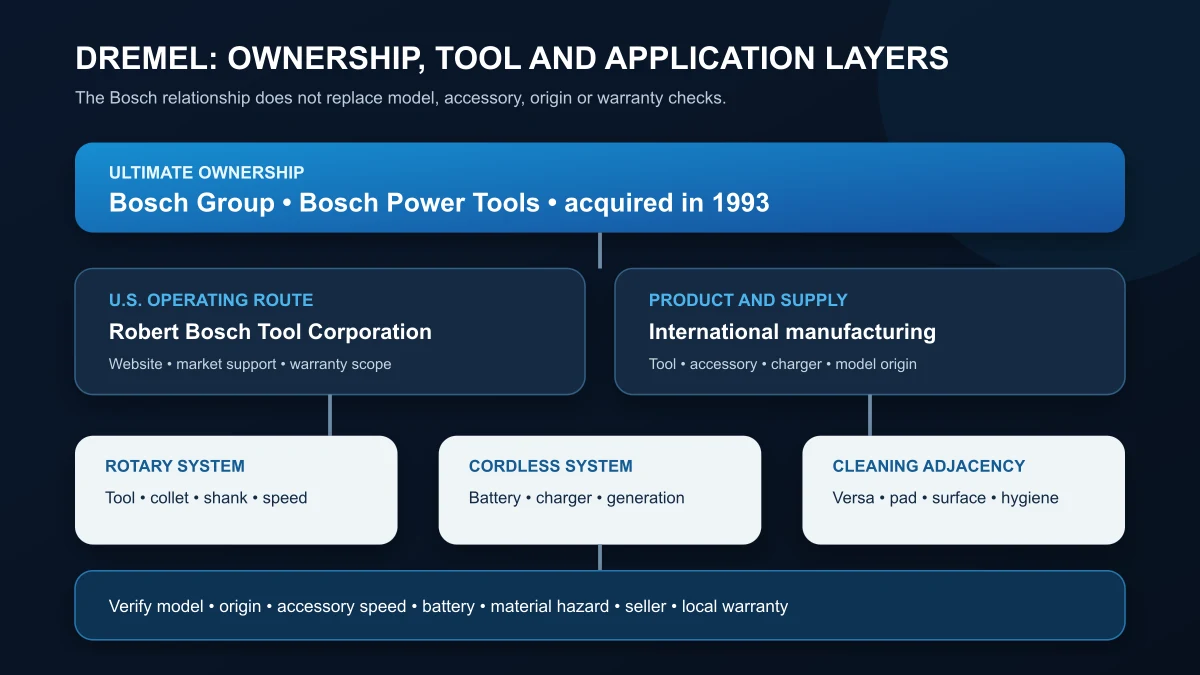Click the 'Ultimate Ownership' label

tap(206, 173)
